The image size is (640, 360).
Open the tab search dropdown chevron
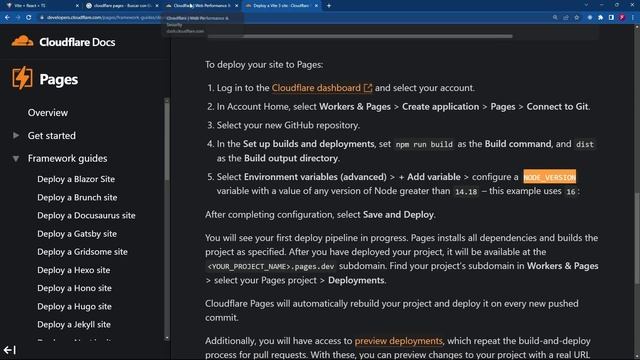click(586, 5)
